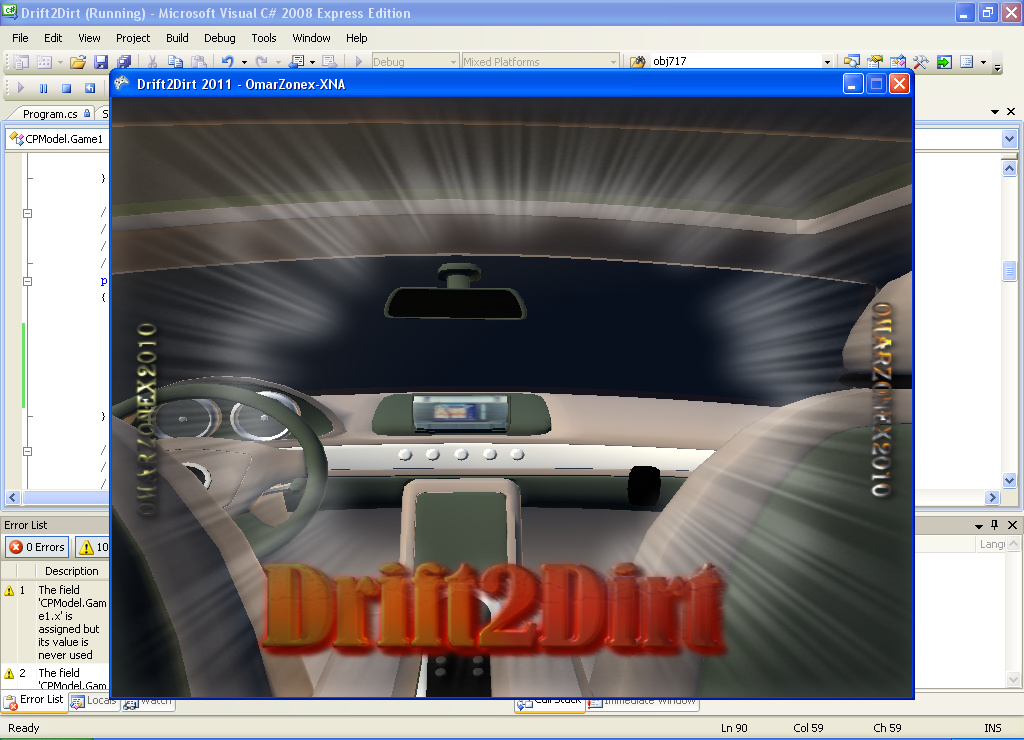The height and width of the screenshot is (740, 1024).
Task: Open the Toolbox hammer and wrench icon
Action: coord(921,61)
